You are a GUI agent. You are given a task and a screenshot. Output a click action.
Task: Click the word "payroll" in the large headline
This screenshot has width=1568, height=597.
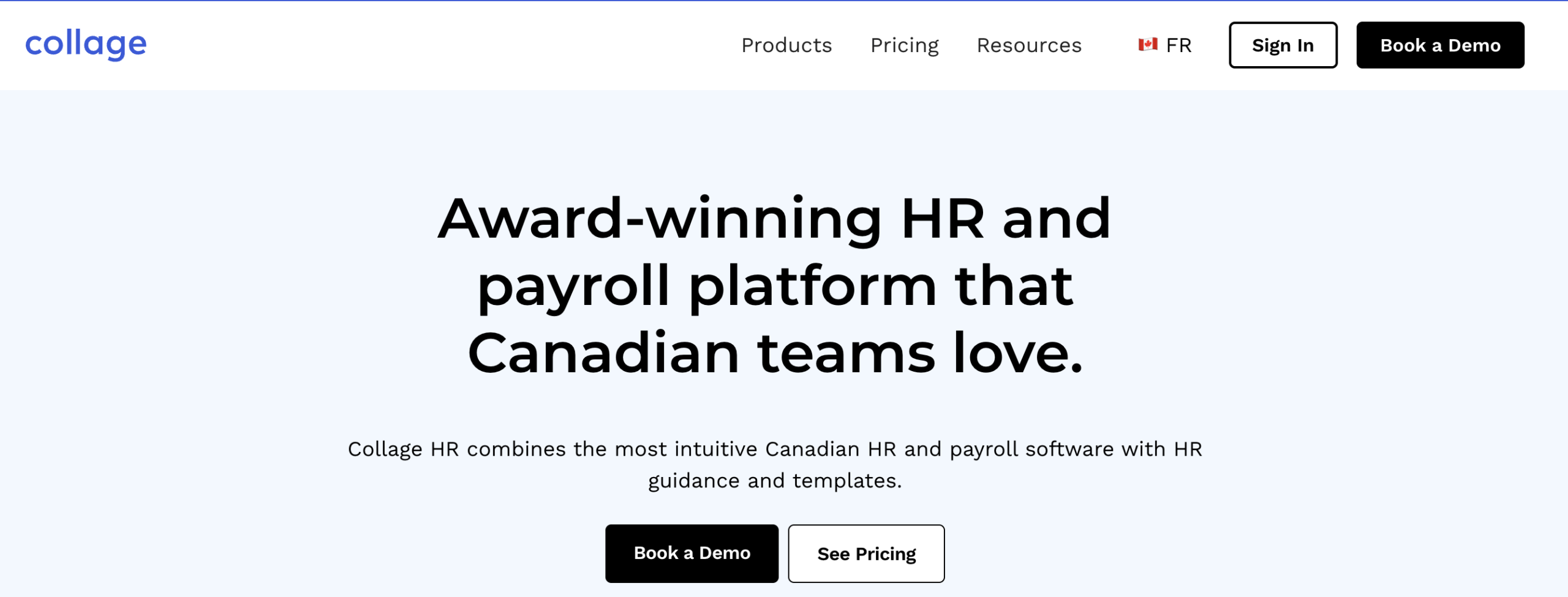574,287
